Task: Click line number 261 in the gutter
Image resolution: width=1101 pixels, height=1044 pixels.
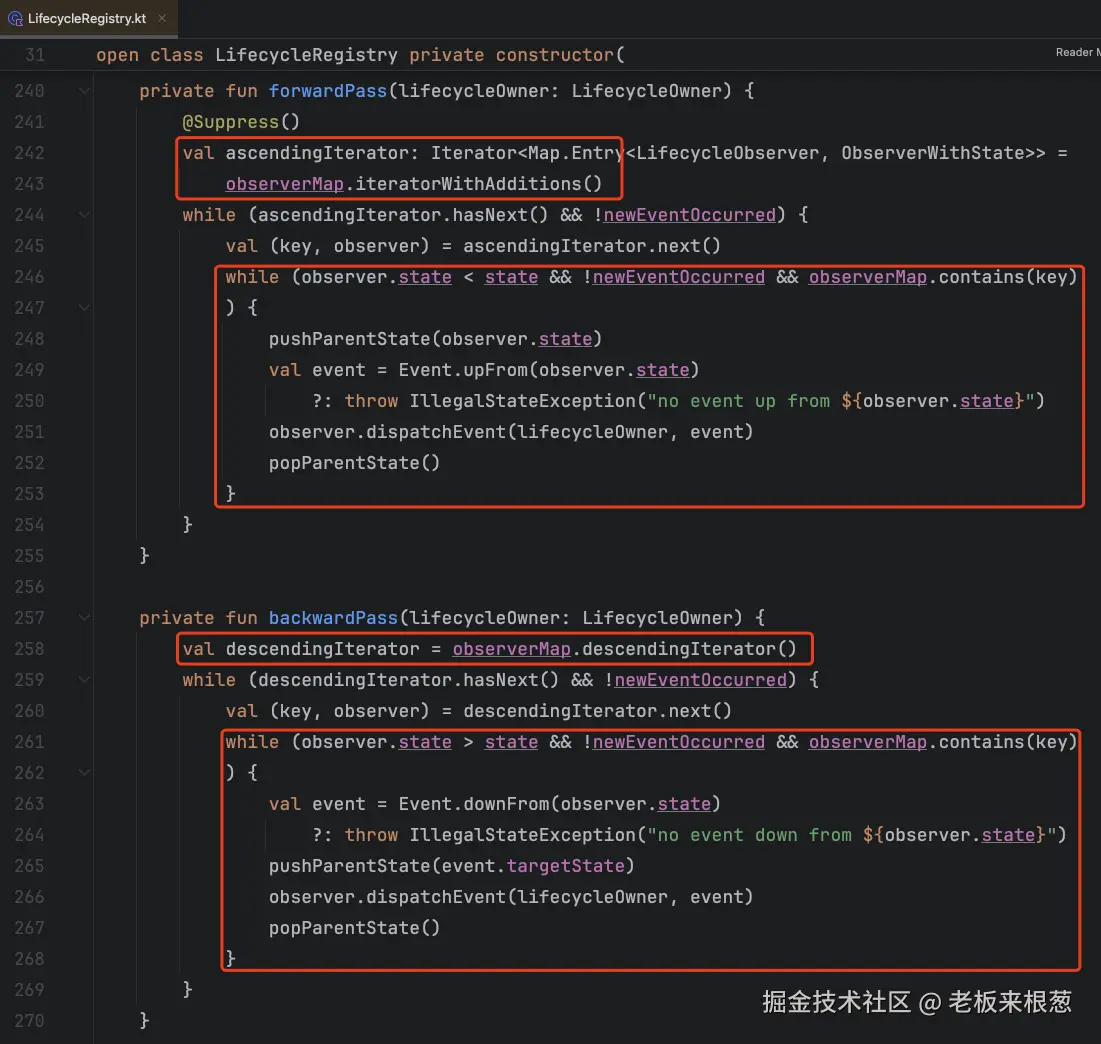Action: [x=29, y=741]
